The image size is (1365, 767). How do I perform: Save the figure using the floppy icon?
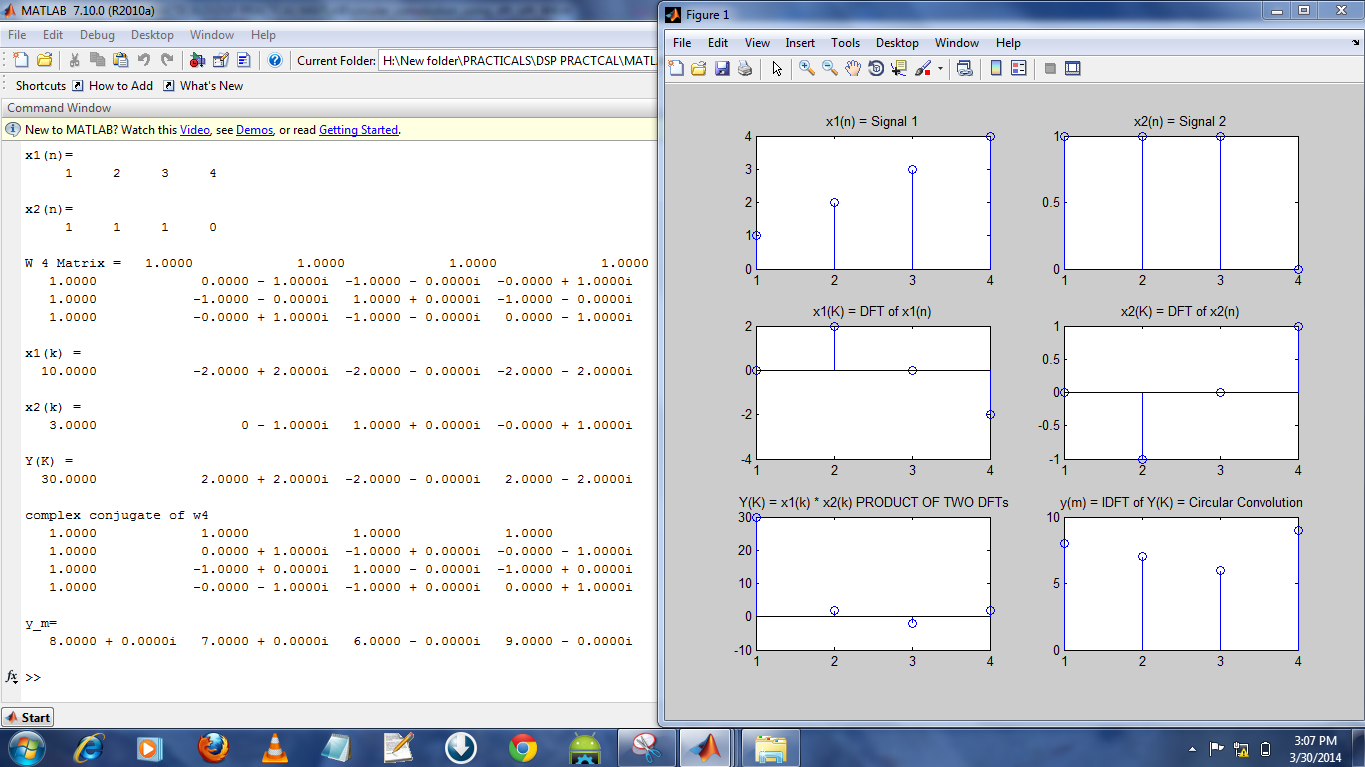722,68
